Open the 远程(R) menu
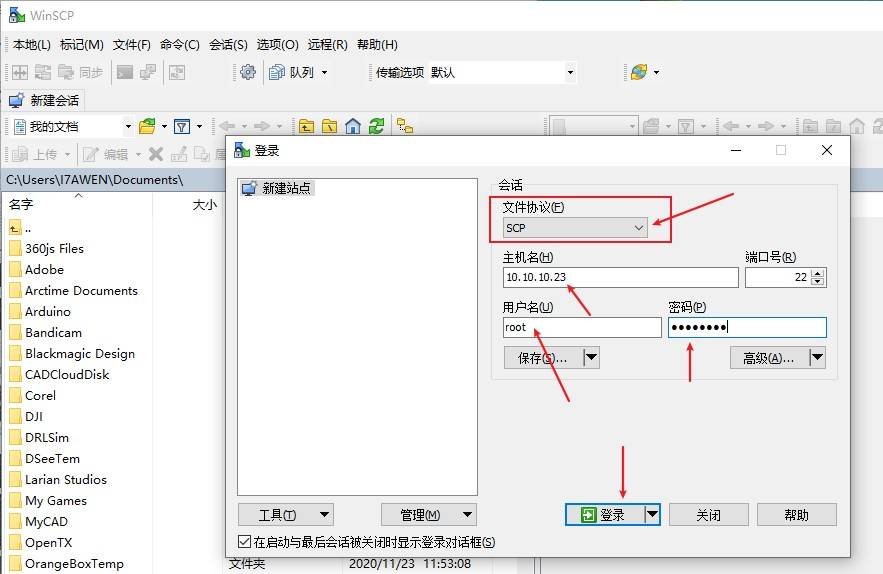883x574 pixels. pos(328,45)
